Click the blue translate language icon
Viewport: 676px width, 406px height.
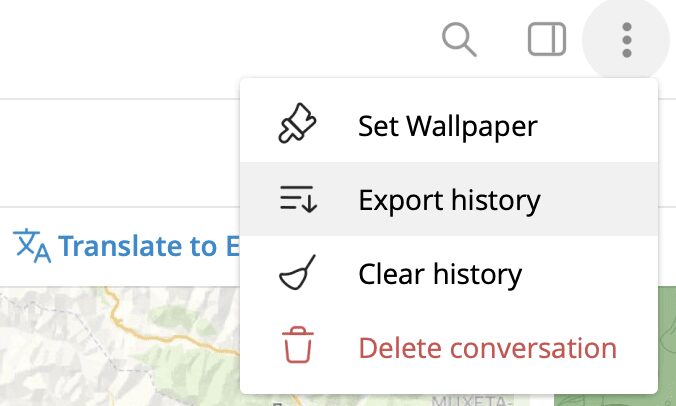32,245
